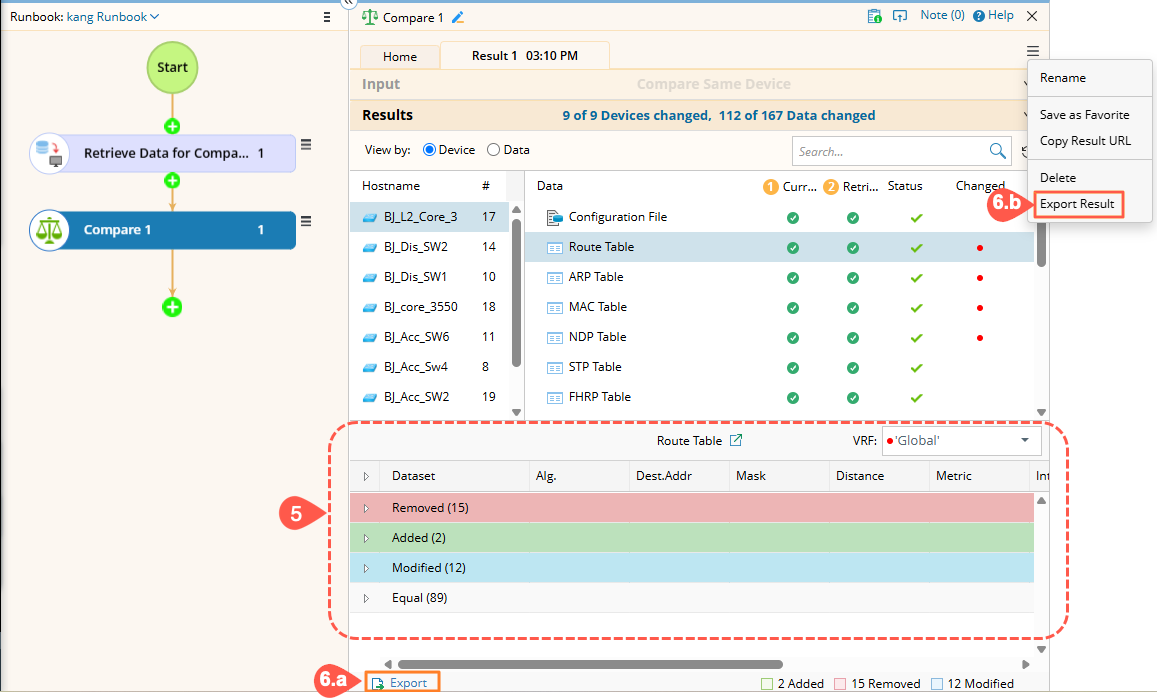Screen dimensions: 1157x700
Task: Open the VRF 'Global' dropdown
Action: point(1024,441)
